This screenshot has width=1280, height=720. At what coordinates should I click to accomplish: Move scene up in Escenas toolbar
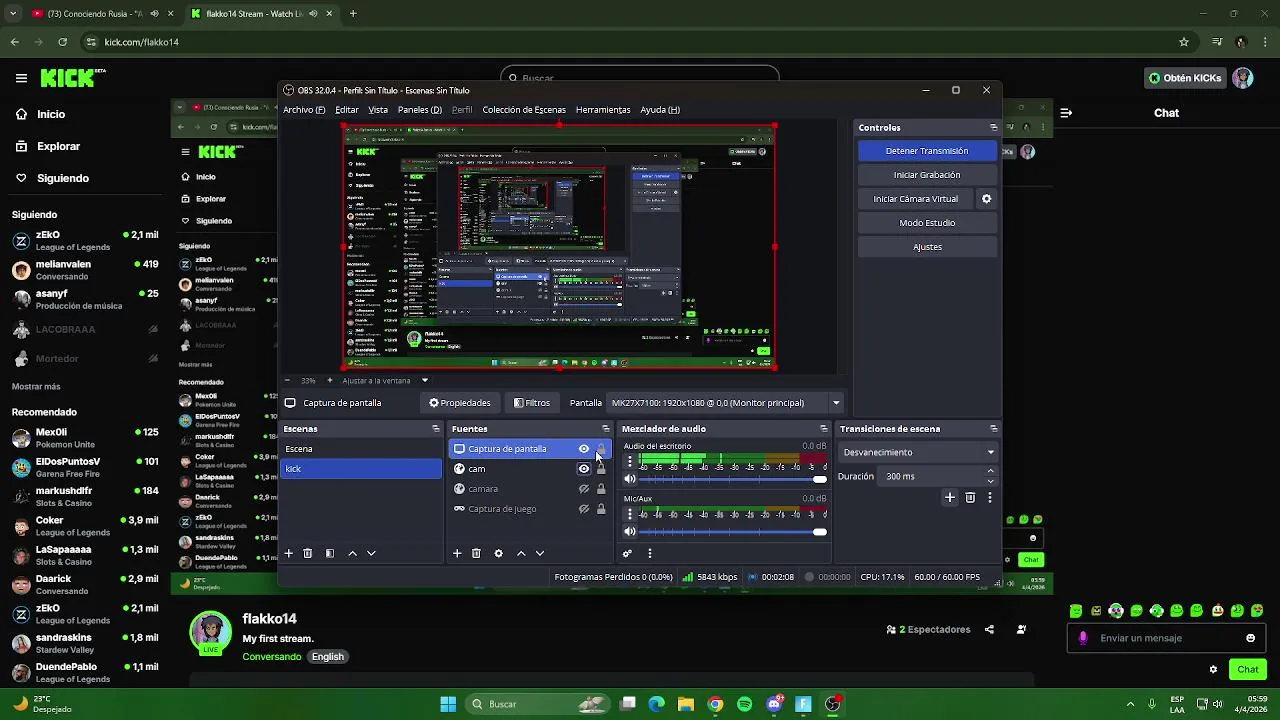coord(352,553)
